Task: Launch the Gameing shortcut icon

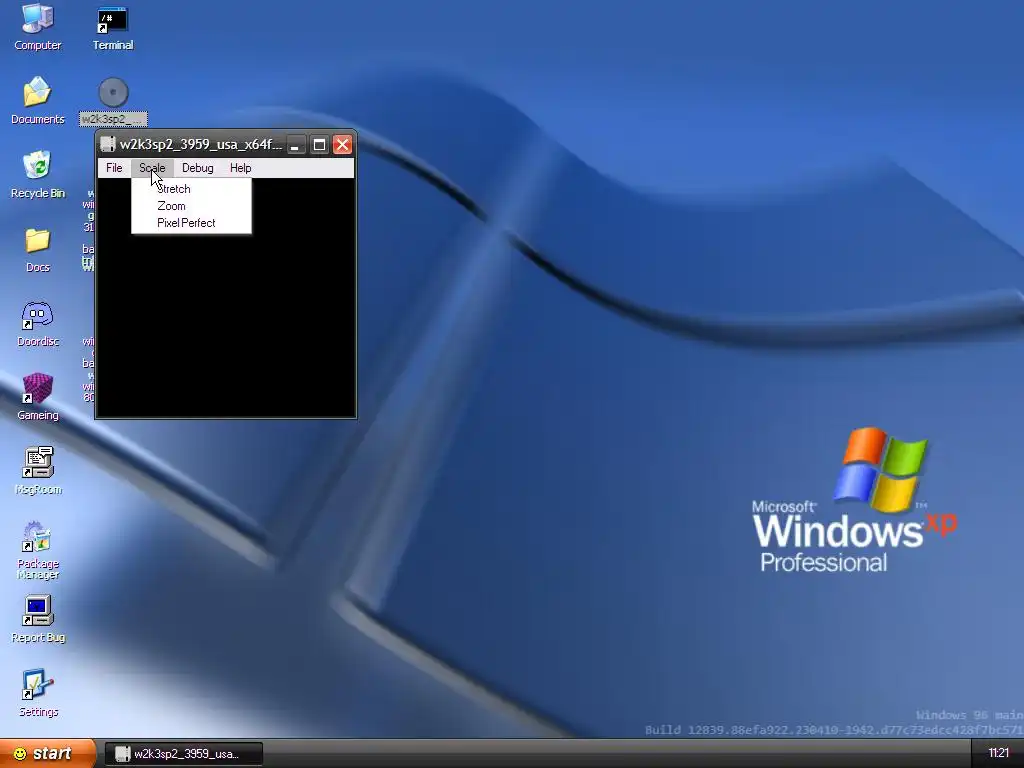Action: tap(37, 397)
